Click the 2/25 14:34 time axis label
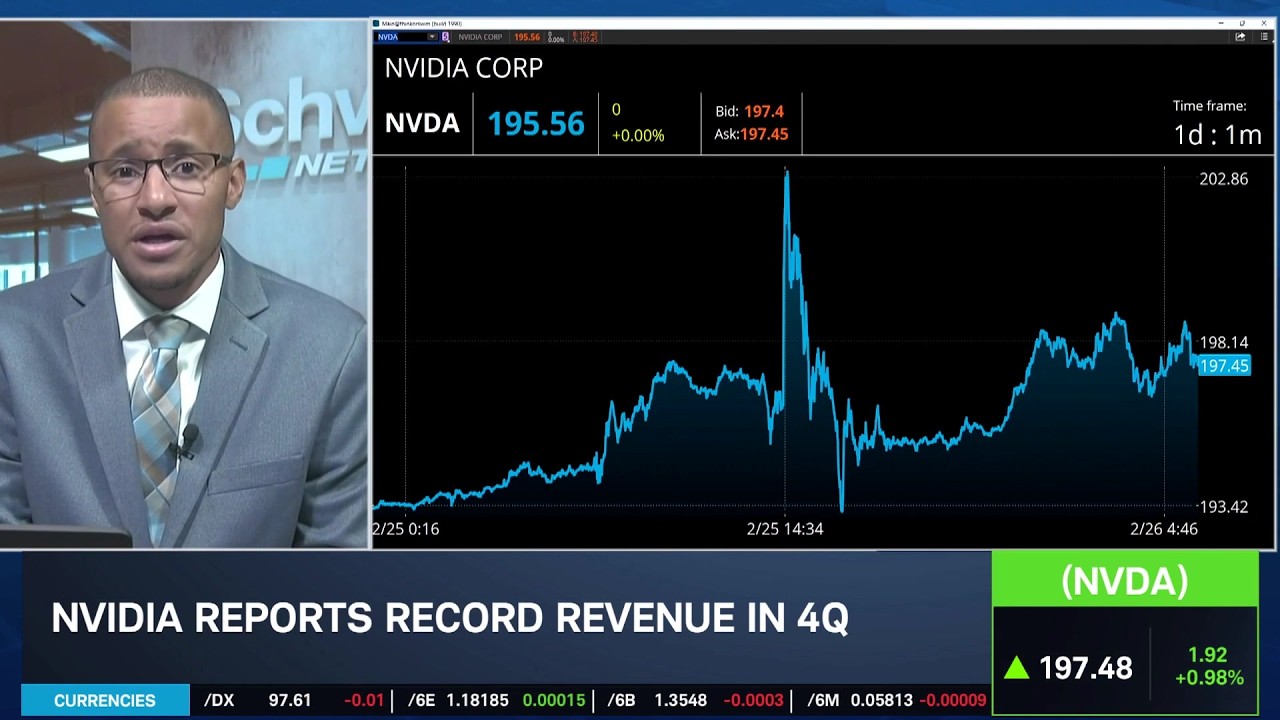The width and height of the screenshot is (1280, 720). click(x=785, y=529)
